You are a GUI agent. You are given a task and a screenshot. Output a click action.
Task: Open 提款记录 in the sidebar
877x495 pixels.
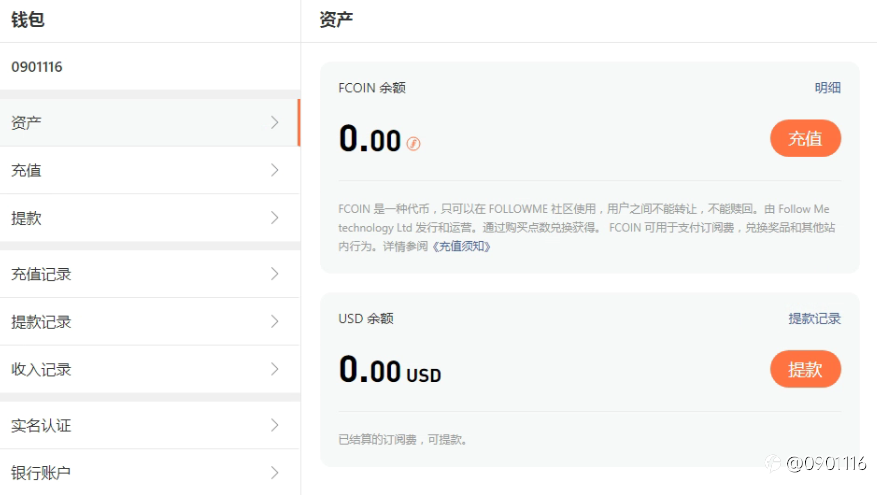click(150, 322)
